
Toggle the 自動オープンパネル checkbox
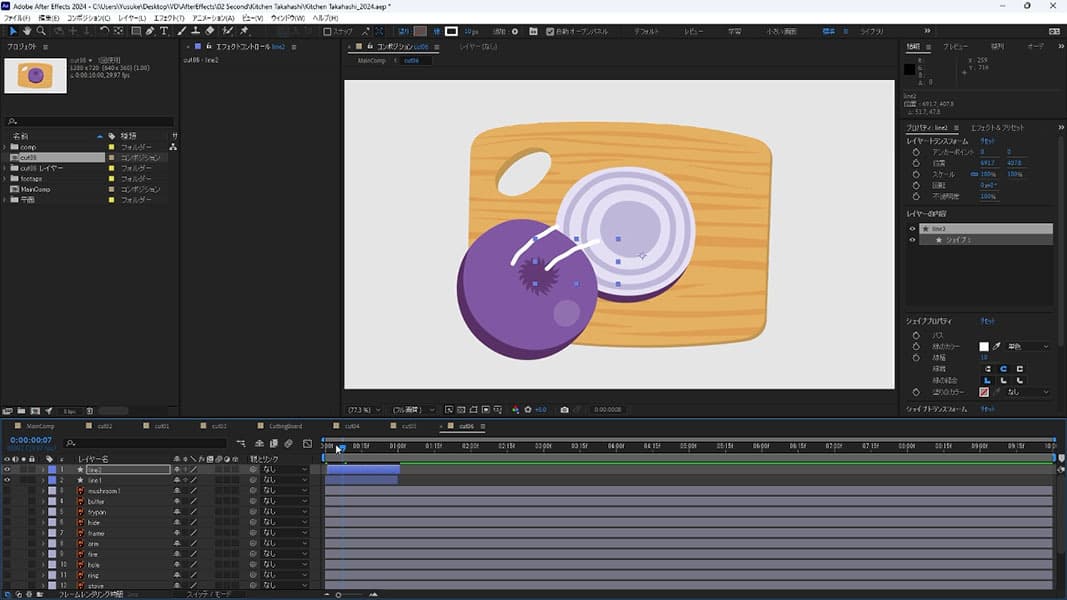point(550,31)
